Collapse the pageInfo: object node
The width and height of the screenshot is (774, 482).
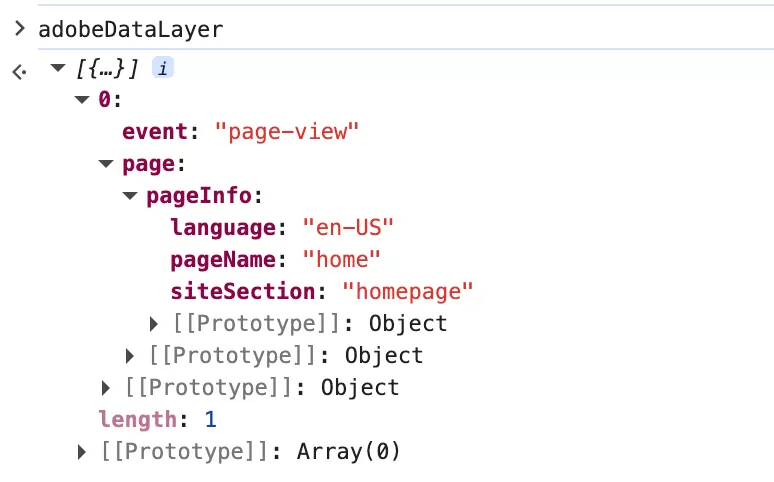pos(130,196)
